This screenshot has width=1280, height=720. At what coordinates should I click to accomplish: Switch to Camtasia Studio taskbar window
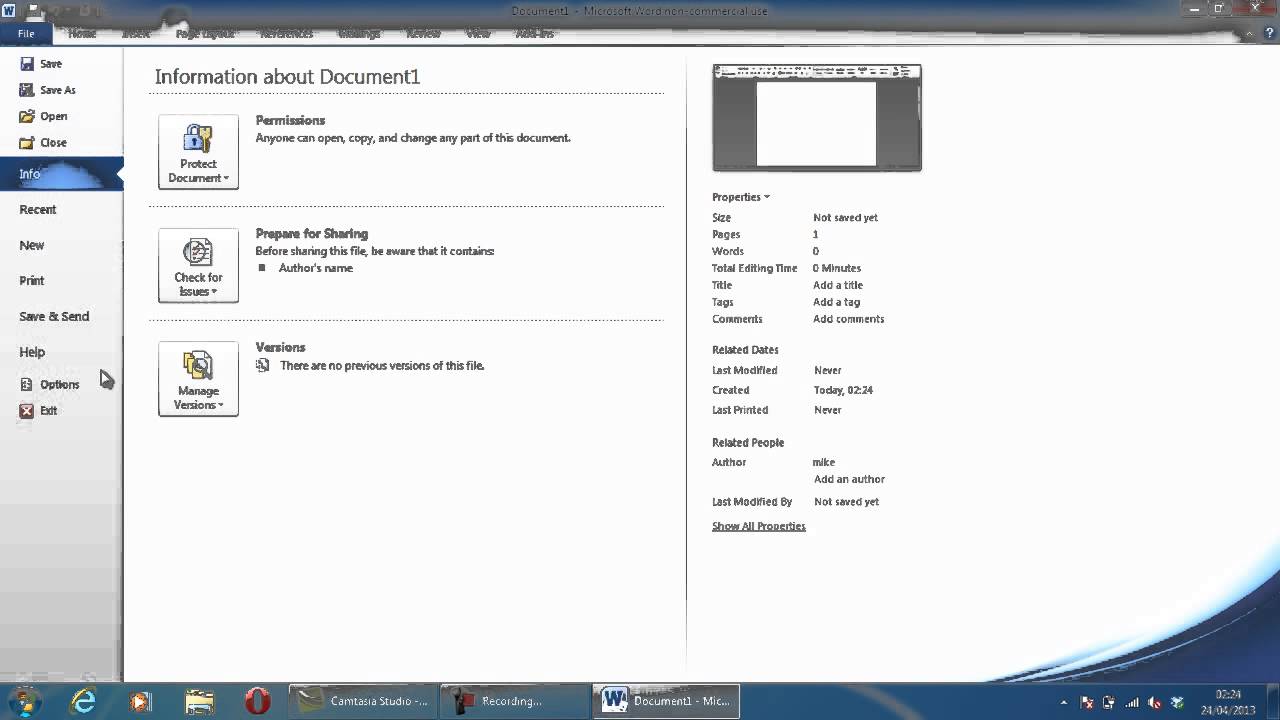(x=365, y=701)
